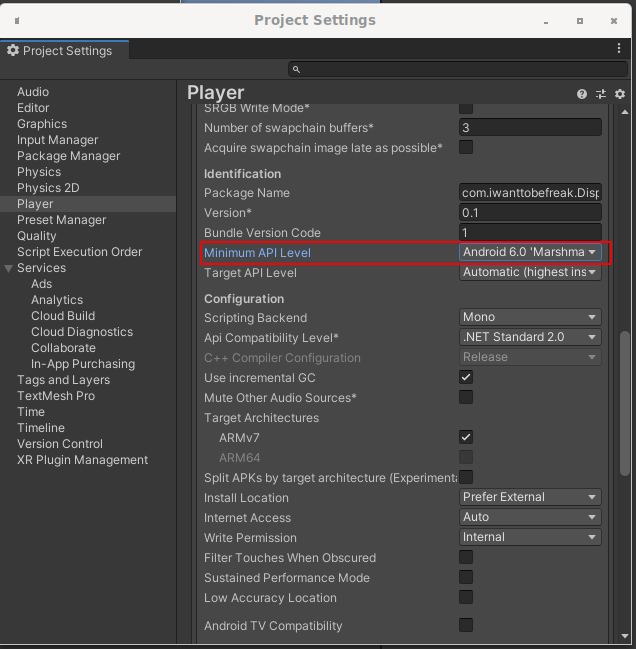Enable Android TV Compatibility
Viewport: 636px width, 649px height.
click(466, 625)
